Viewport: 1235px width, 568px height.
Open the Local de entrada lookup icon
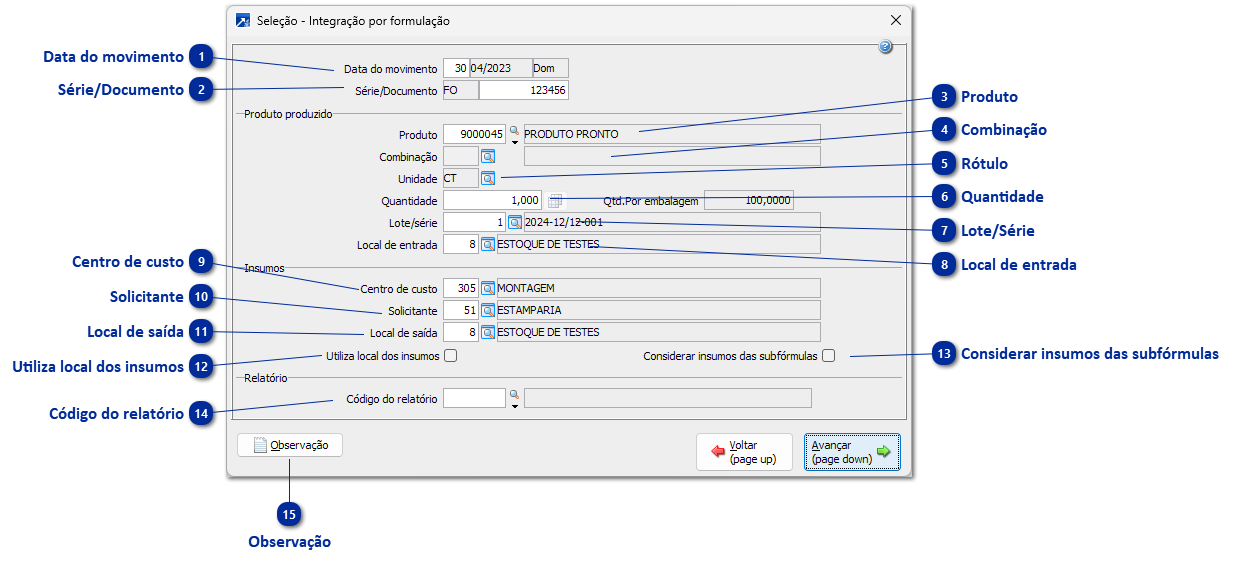(488, 244)
